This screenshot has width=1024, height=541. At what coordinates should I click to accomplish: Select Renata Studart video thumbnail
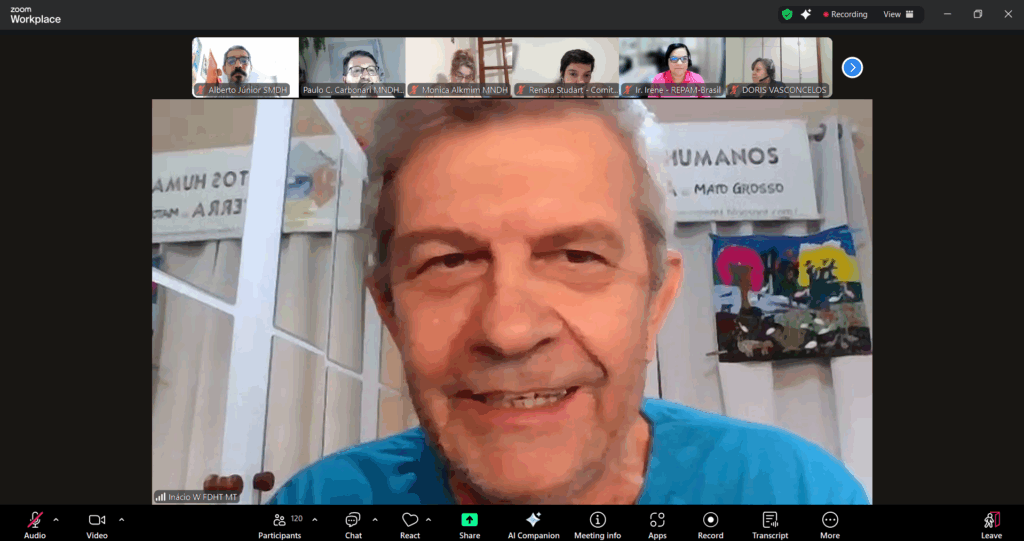pyautogui.click(x=566, y=67)
